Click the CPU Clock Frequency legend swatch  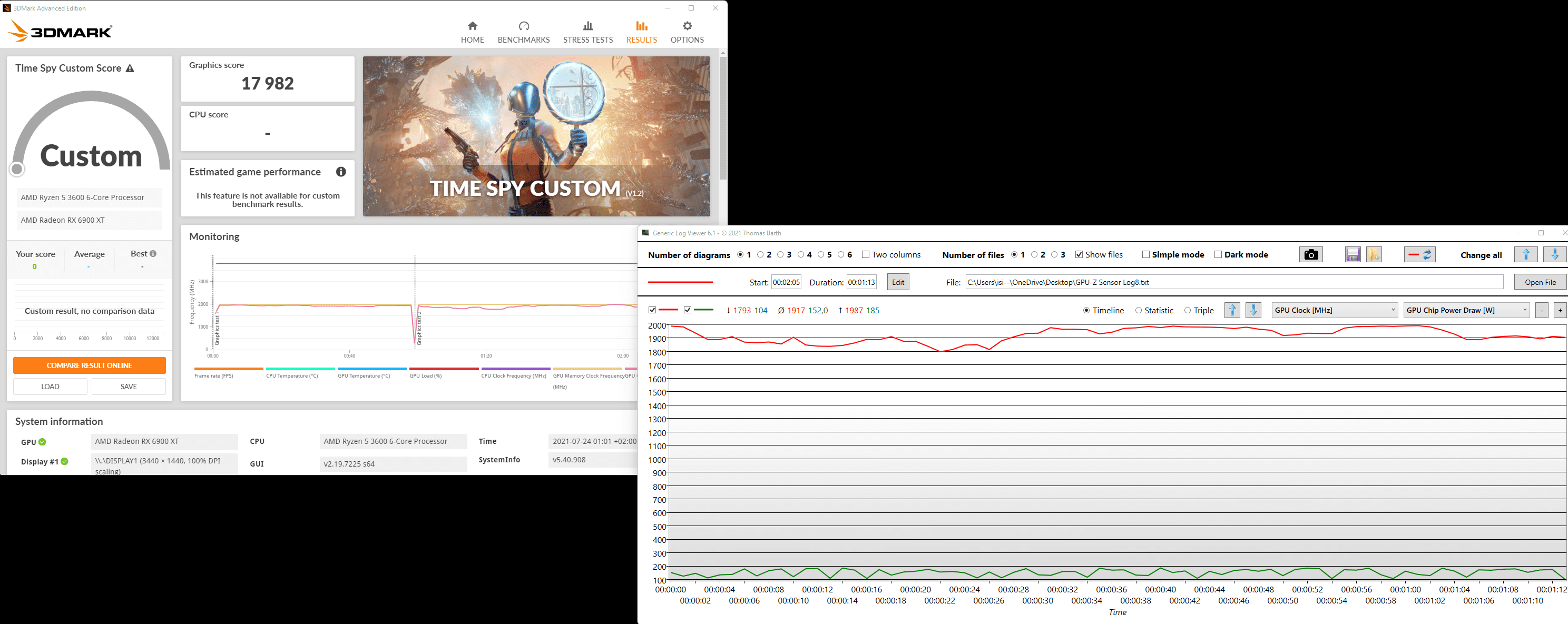(x=516, y=369)
